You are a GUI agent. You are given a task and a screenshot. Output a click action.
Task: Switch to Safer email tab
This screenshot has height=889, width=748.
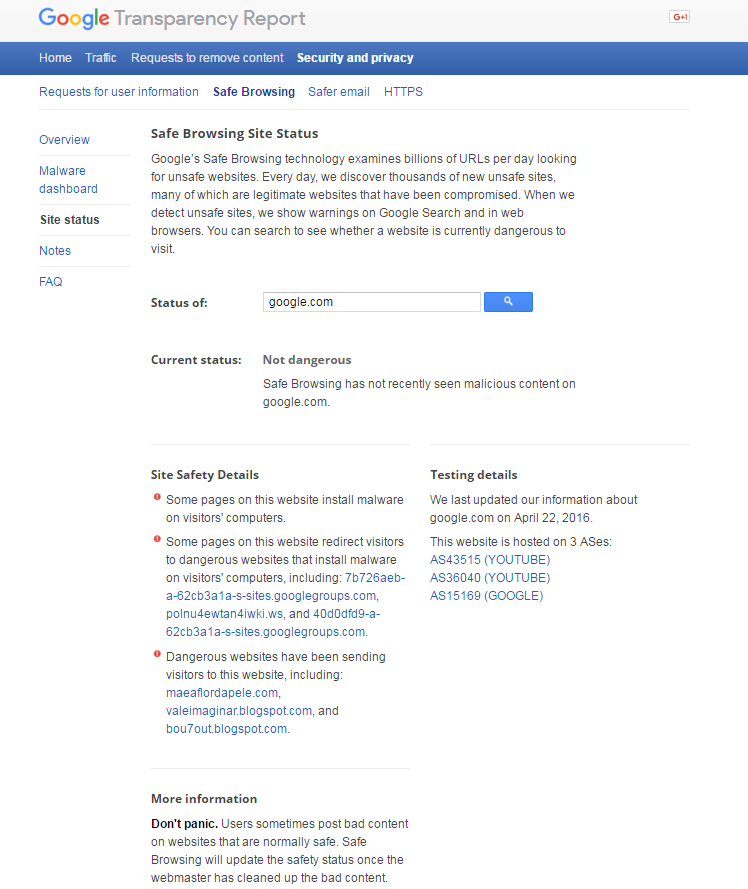[339, 92]
